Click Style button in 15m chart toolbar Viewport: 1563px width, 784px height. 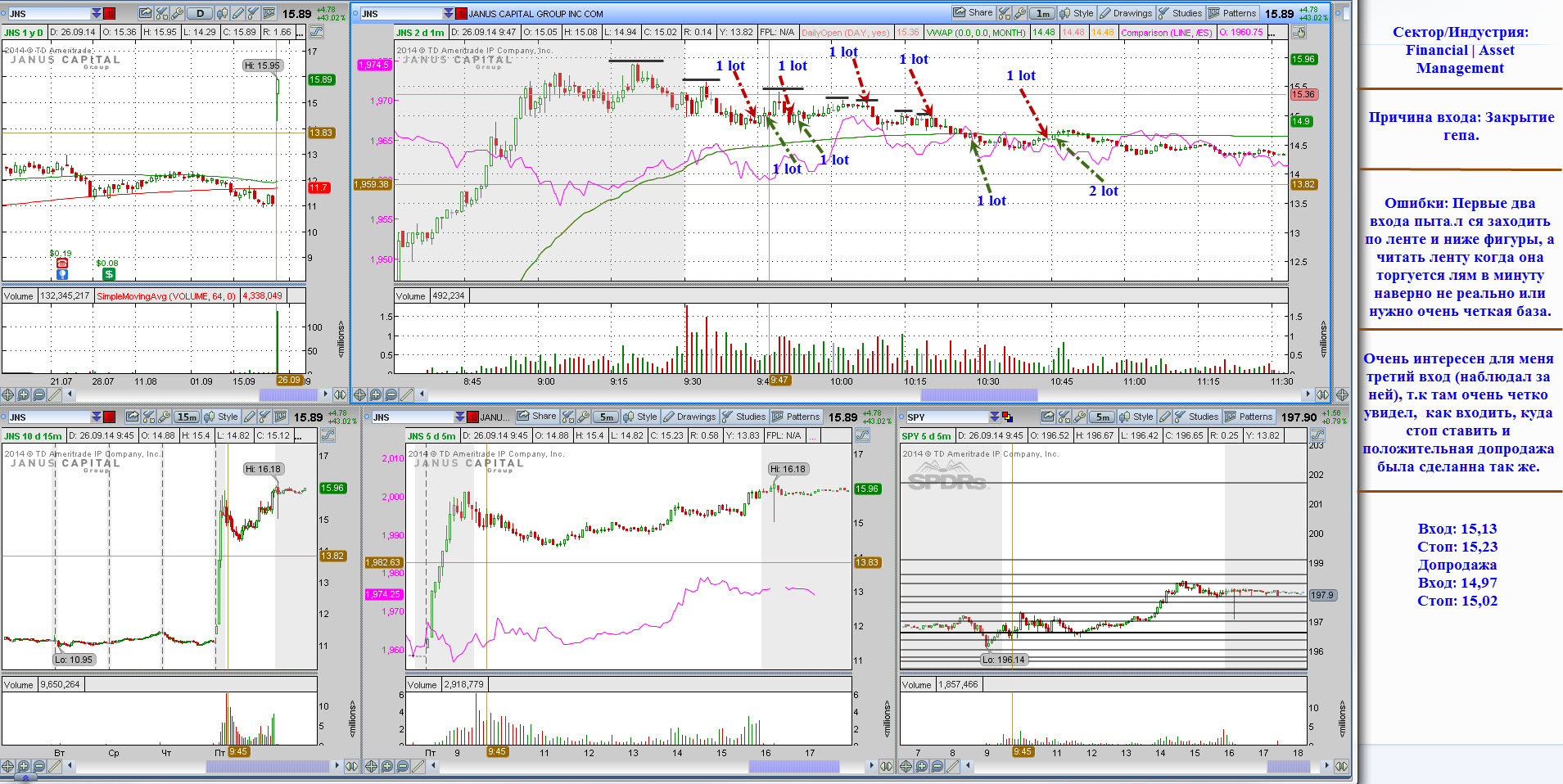222,417
